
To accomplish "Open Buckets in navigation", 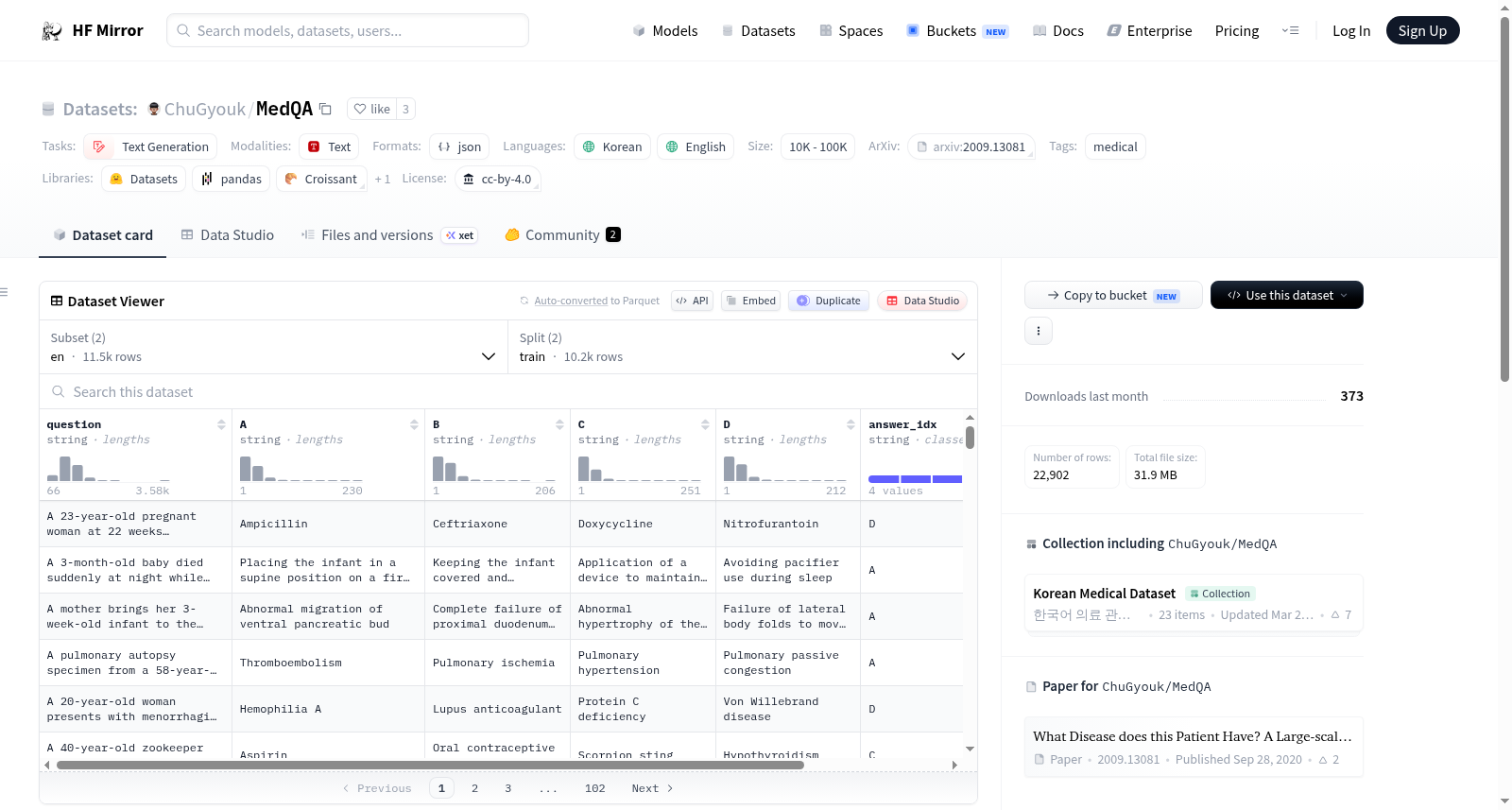I will (957, 31).
